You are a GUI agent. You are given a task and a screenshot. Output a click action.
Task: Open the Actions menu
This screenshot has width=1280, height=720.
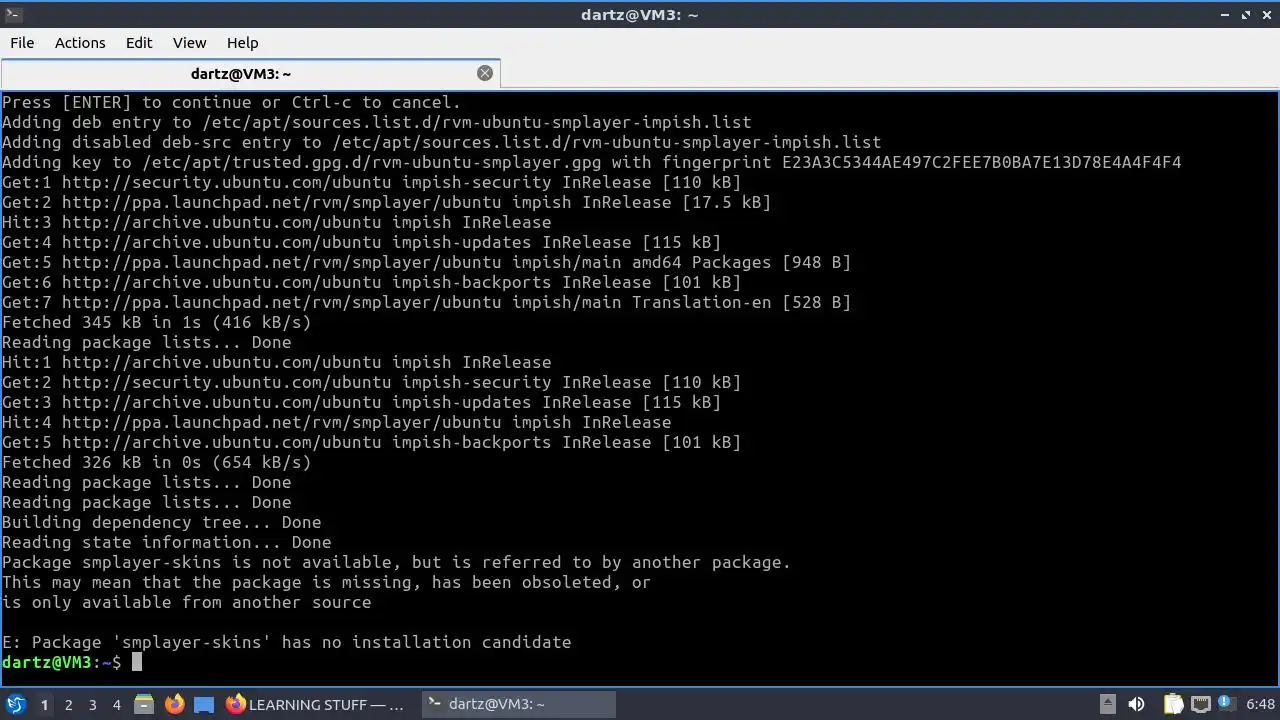[x=80, y=43]
